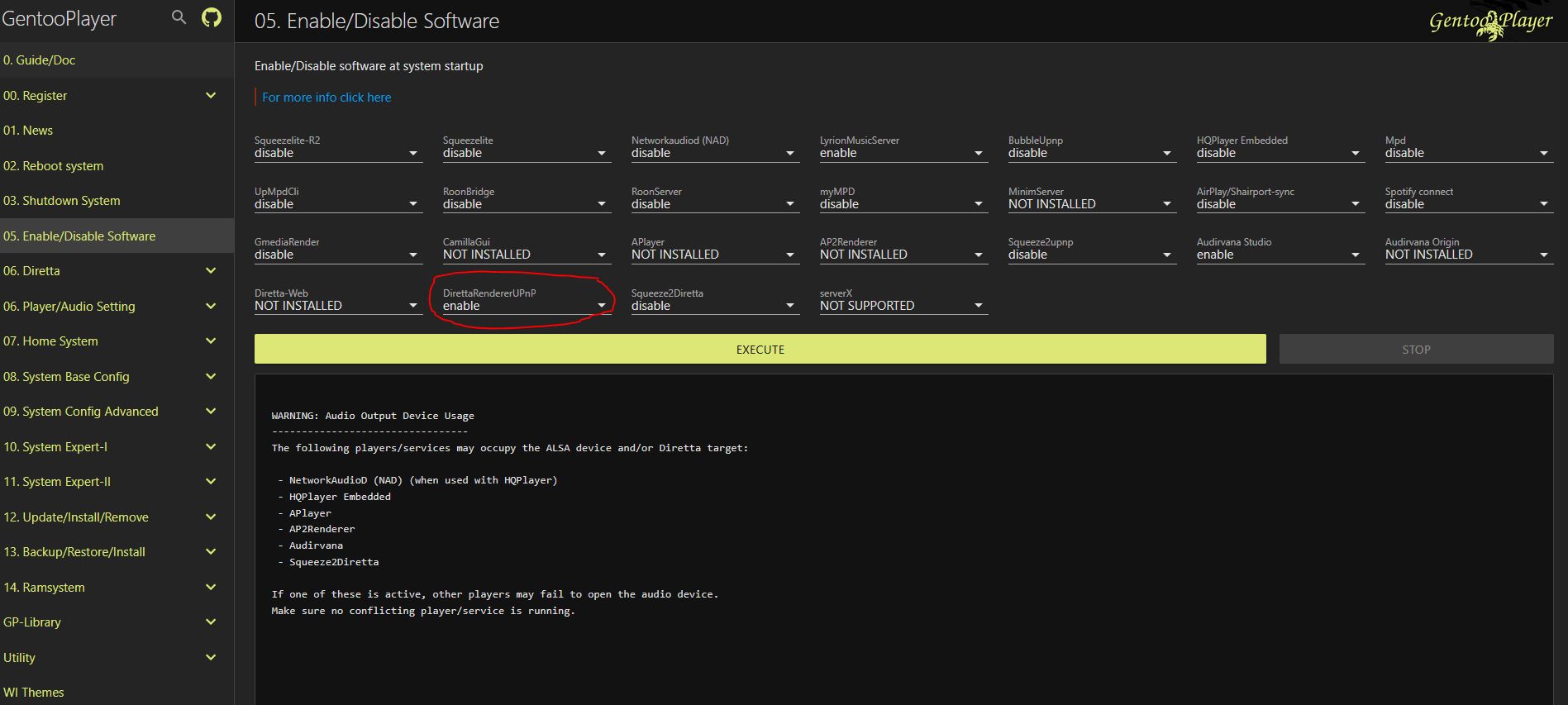This screenshot has width=1568, height=705.
Task: Expand the 07. Home System chevron
Action: point(211,341)
